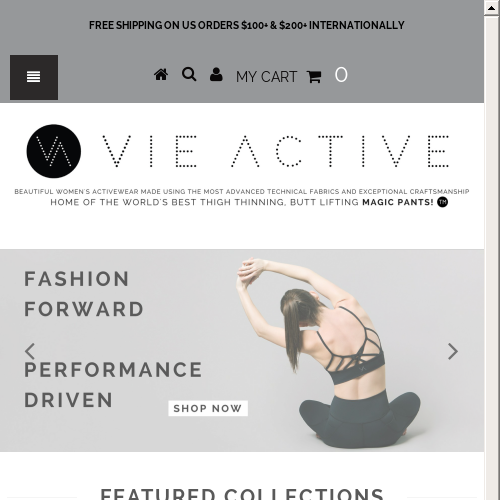Click the FASHION FORWARD slide heading
This screenshot has width=500, height=500.
tap(84, 294)
